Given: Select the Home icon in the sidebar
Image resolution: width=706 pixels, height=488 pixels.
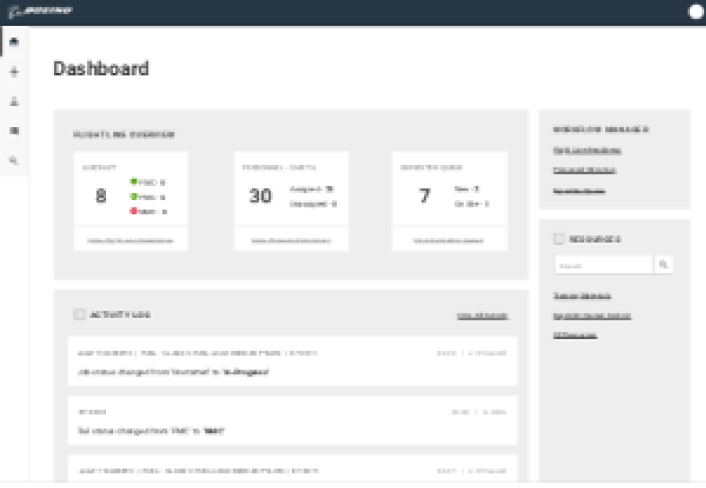Looking at the screenshot, I should tap(14, 42).
